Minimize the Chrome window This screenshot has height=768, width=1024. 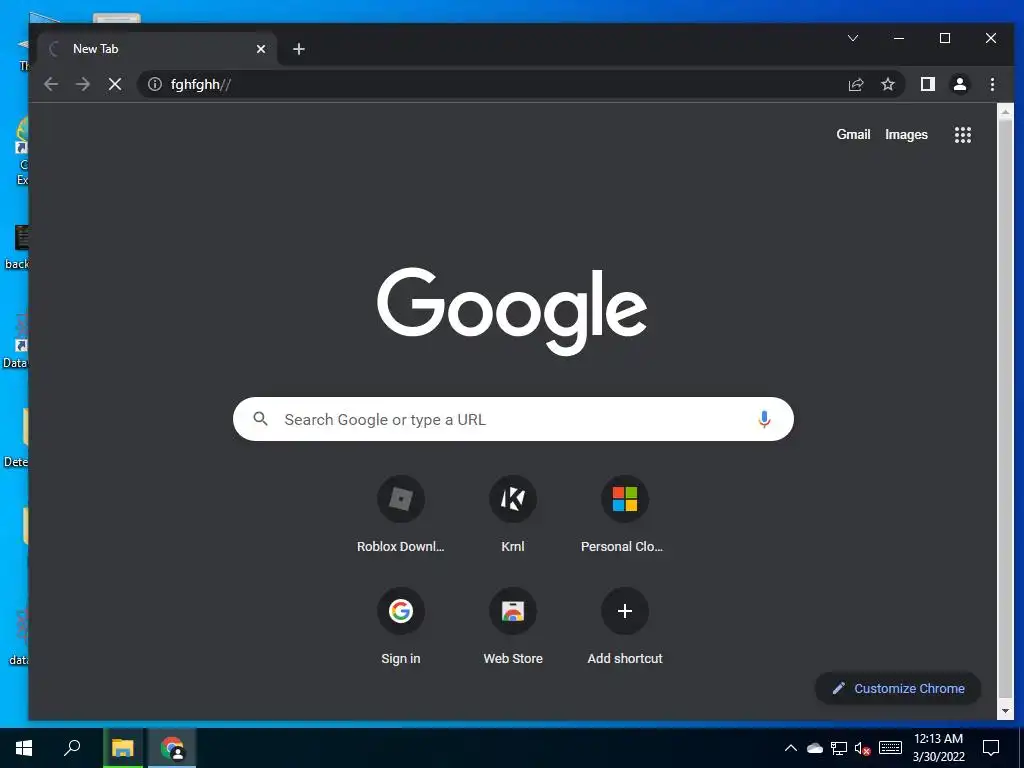(x=899, y=38)
